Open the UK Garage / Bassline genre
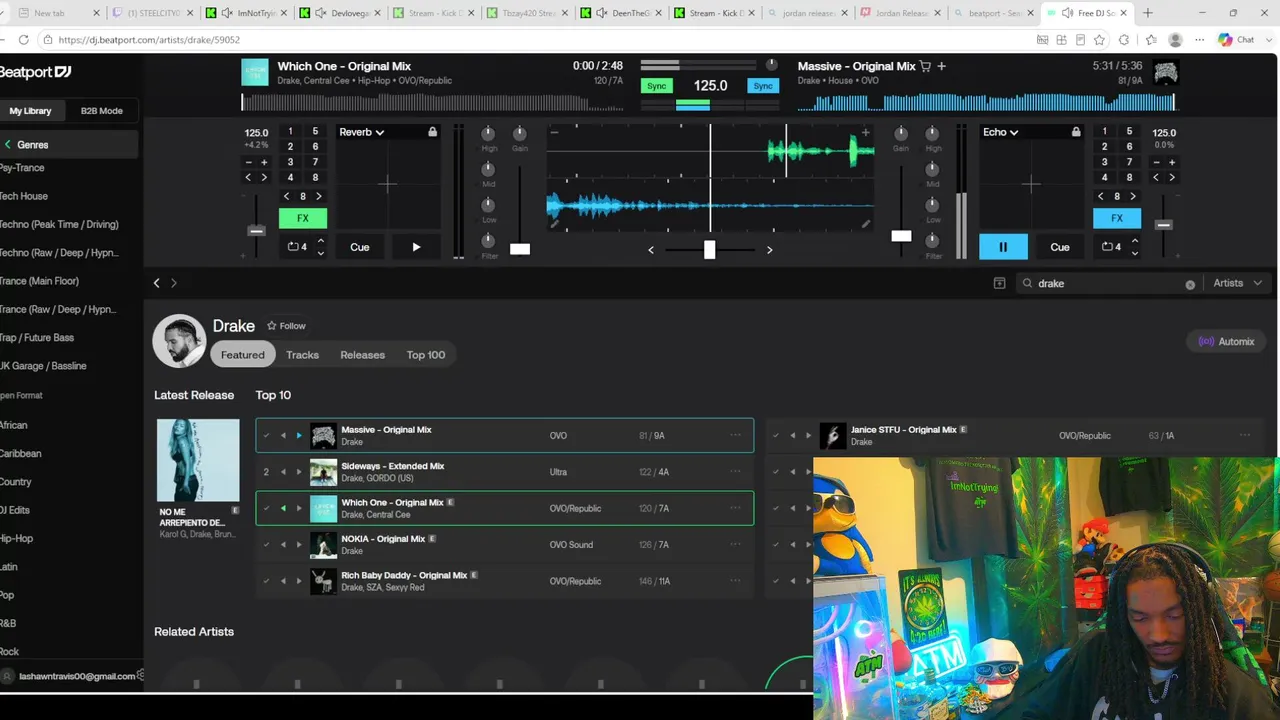Viewport: 1280px width, 720px height. pos(43,366)
